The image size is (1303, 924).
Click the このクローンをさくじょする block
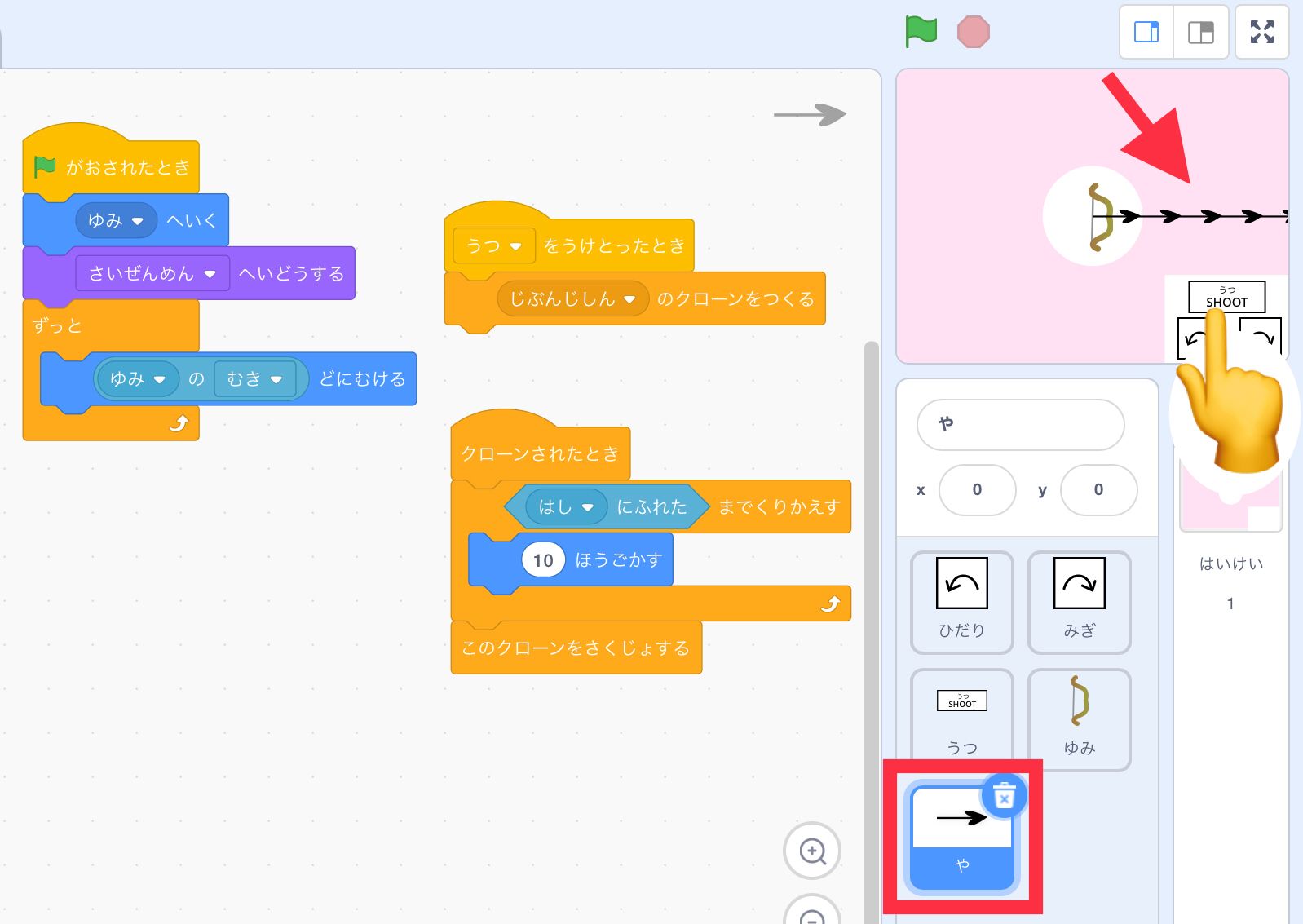(x=576, y=648)
